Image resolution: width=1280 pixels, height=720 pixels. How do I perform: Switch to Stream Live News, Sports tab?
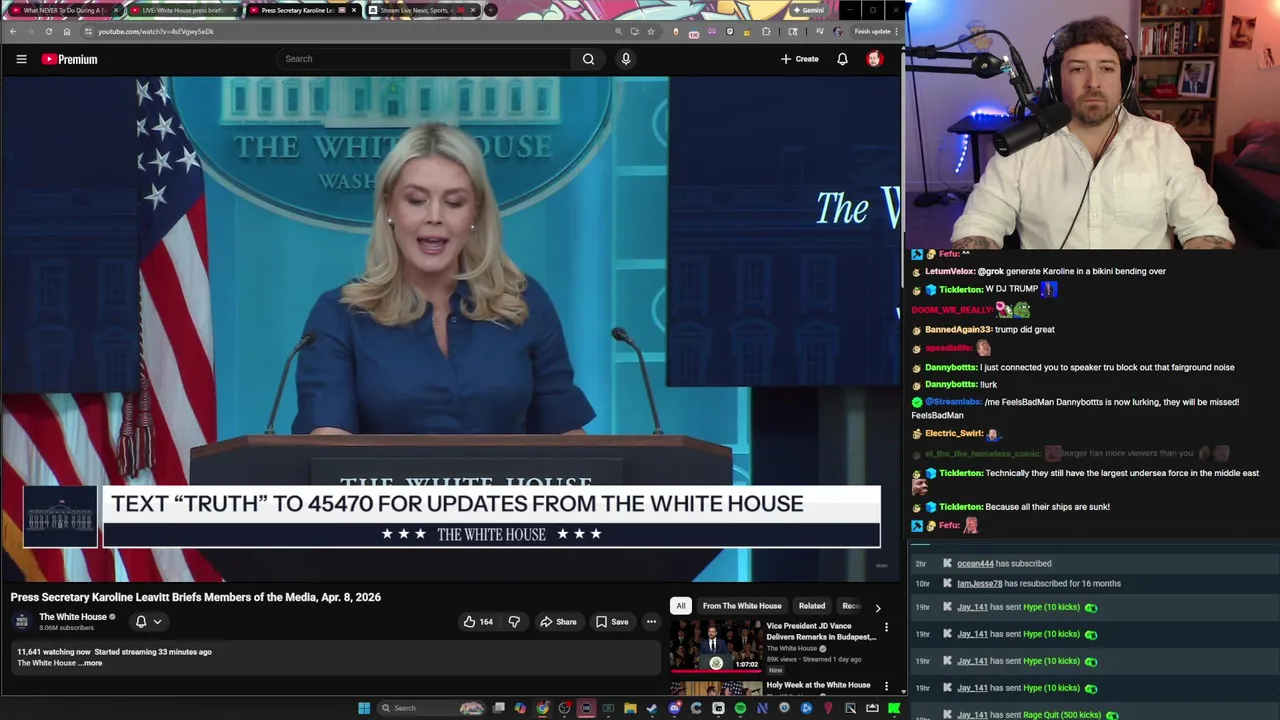(420, 10)
